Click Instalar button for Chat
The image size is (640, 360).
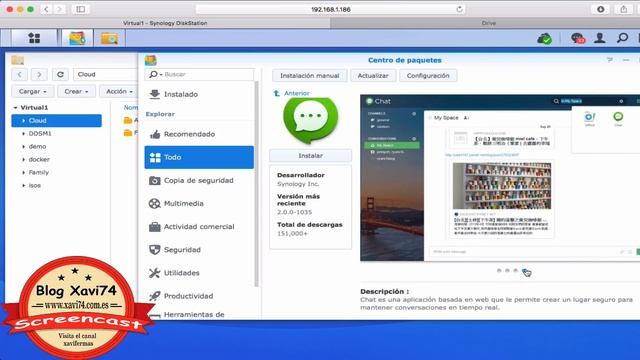310,156
